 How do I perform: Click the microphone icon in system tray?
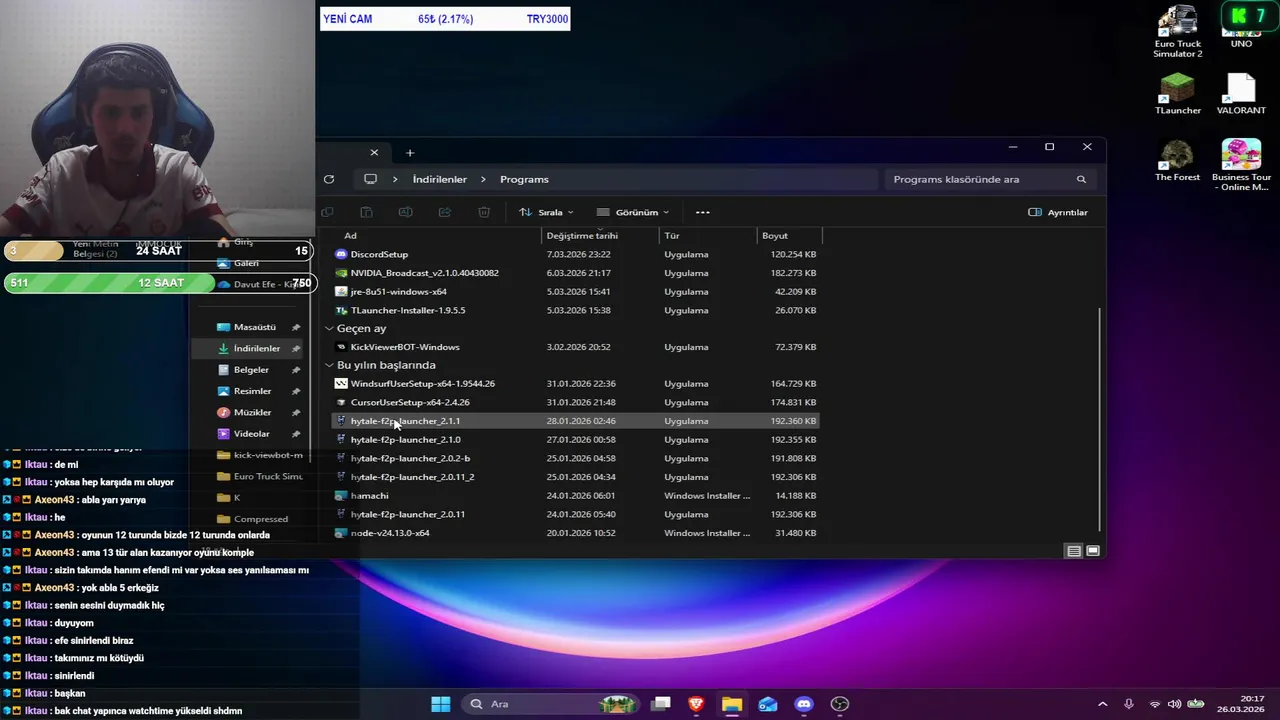coord(1129,704)
